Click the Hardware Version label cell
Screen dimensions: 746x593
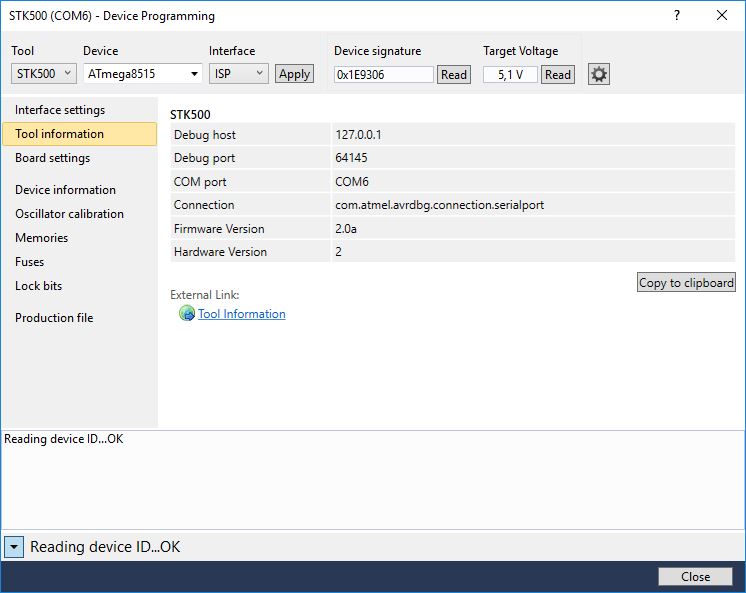(x=250, y=252)
